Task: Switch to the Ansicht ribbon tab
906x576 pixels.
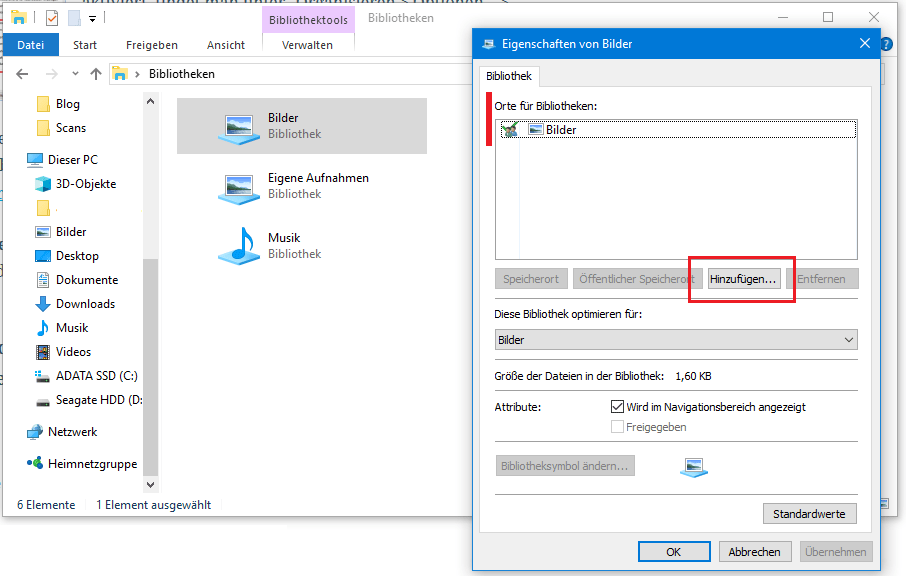Action: point(226,45)
